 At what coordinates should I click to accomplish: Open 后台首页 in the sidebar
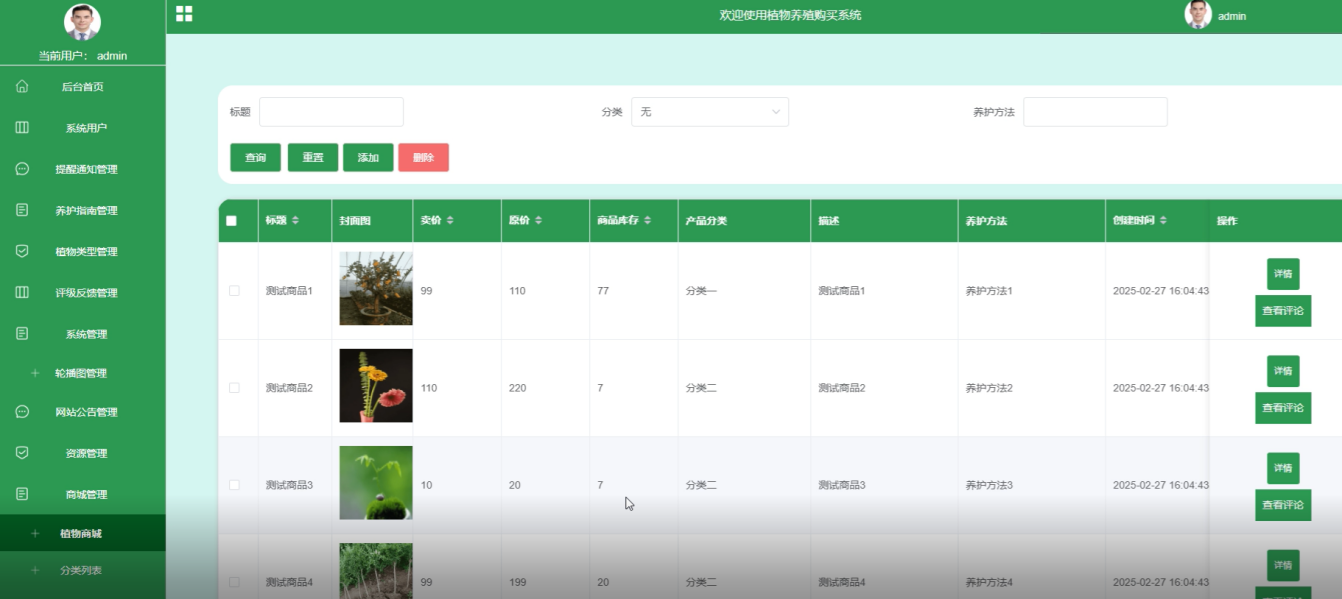pos(83,87)
